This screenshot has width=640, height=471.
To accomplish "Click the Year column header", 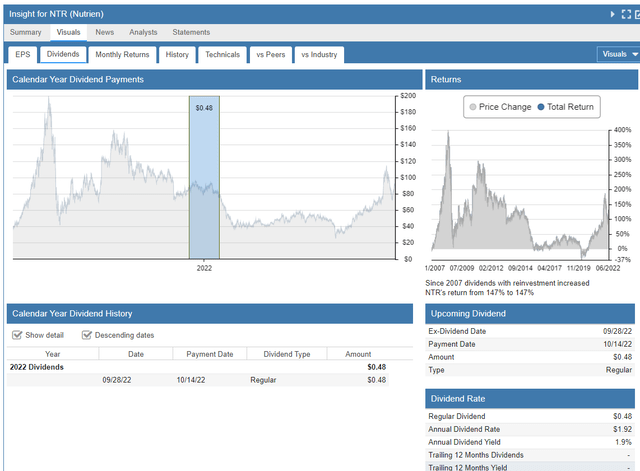I will [53, 354].
